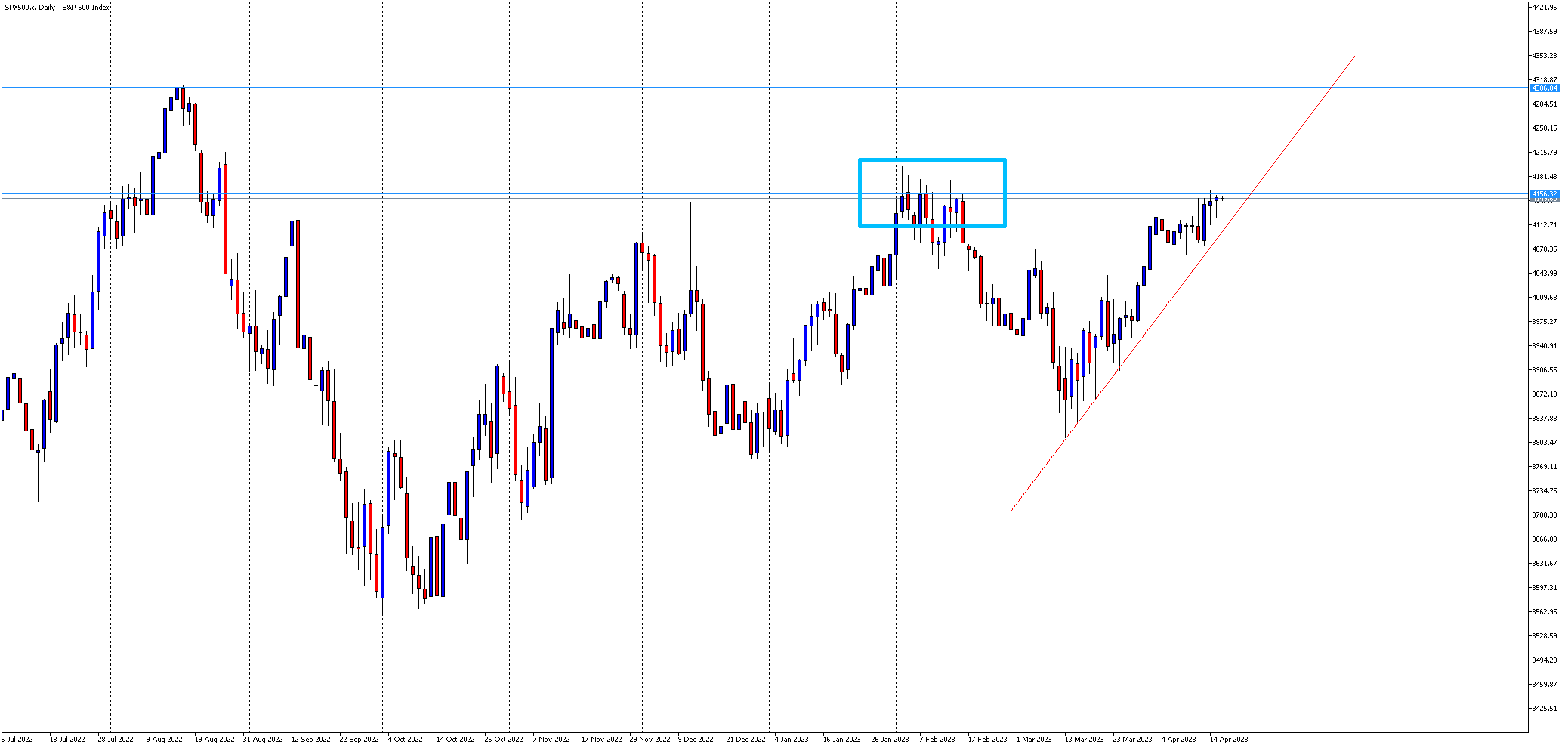The height and width of the screenshot is (748, 1568).
Task: Click the '4 Jan 2023' date label
Action: (x=792, y=740)
